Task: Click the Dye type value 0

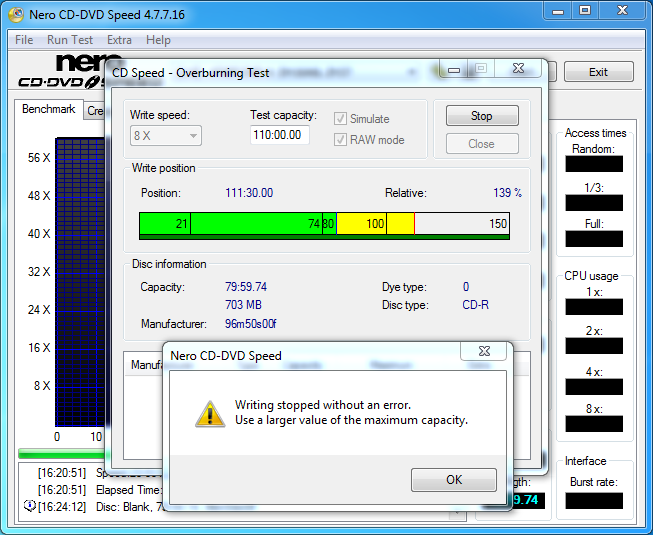Action: (x=466, y=287)
